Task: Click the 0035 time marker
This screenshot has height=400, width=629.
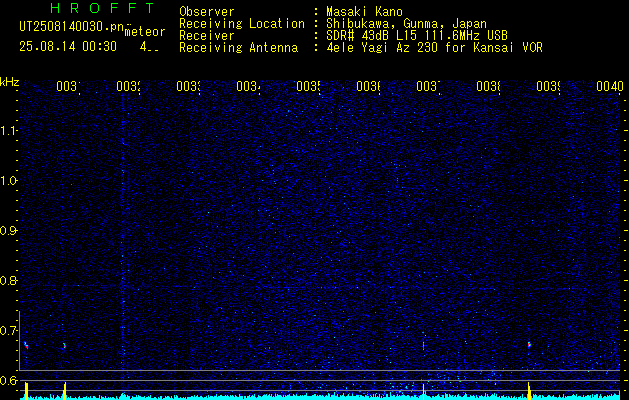Action: pos(308,86)
